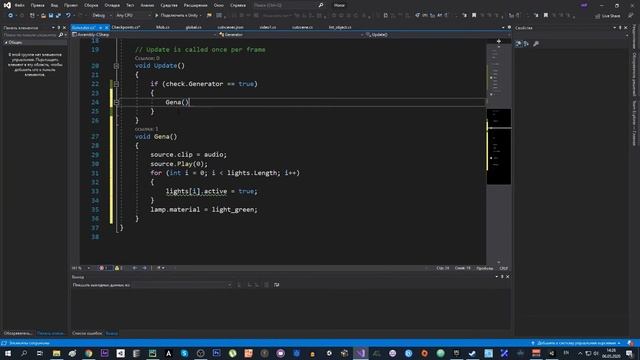Open the Сборка menu
The height and width of the screenshot is (360, 640).
91,5
